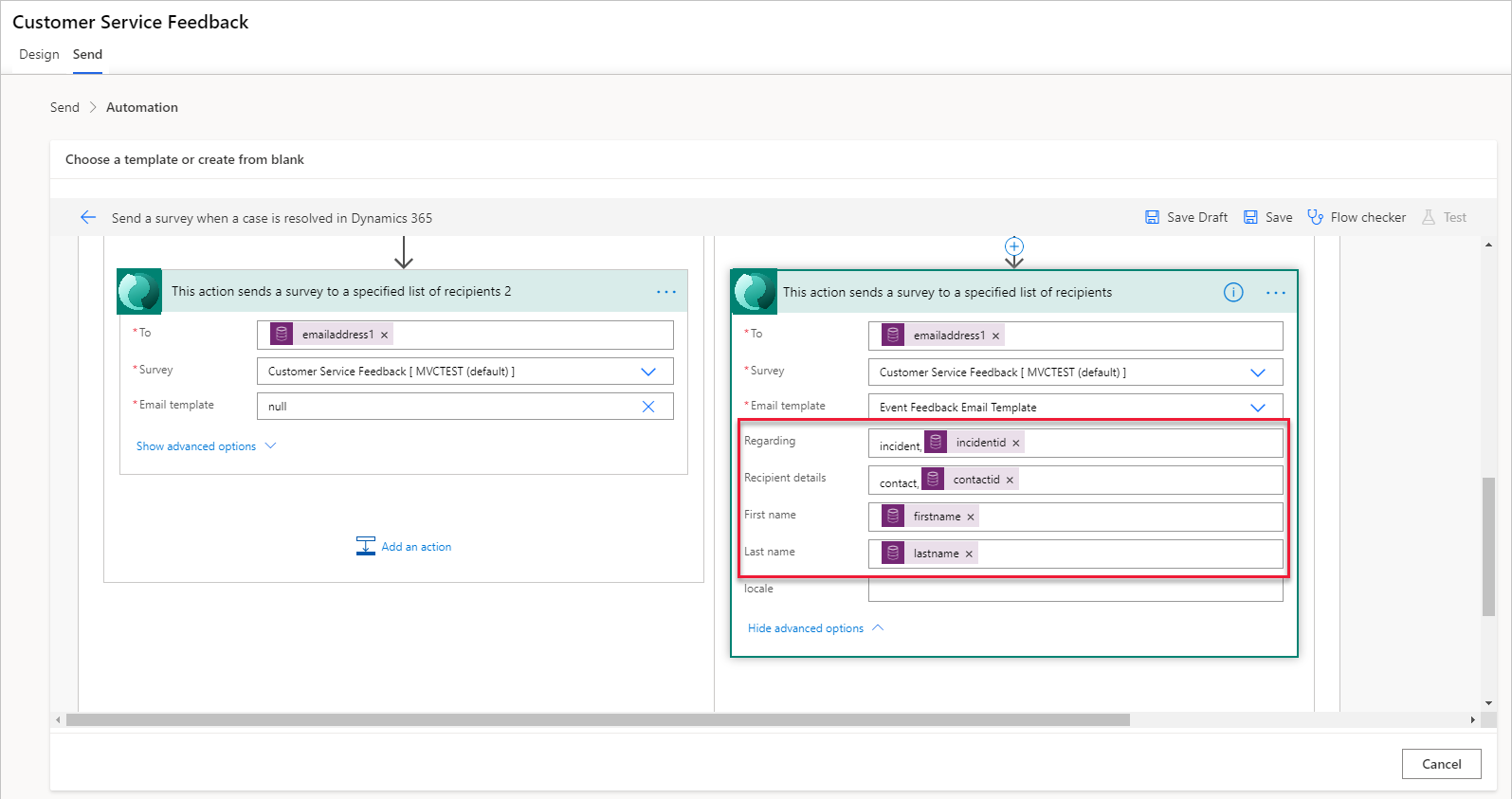Remove emailaddress1 token in left To field
The image size is (1512, 799).
click(384, 335)
